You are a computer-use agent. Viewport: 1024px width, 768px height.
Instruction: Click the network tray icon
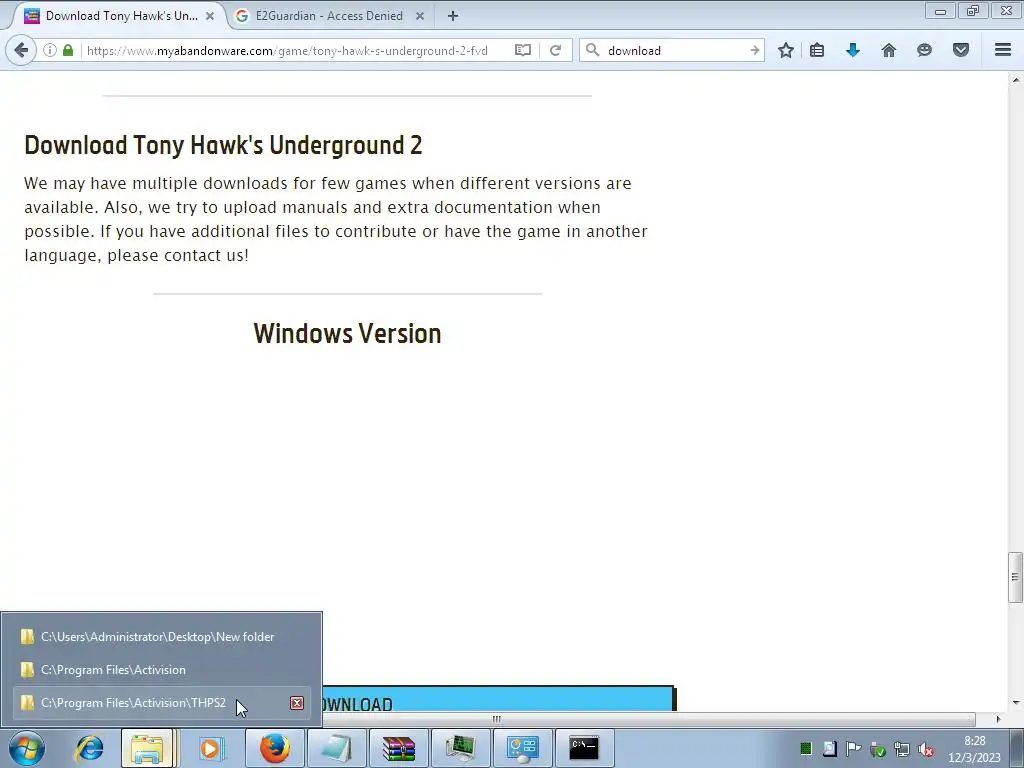coord(901,750)
